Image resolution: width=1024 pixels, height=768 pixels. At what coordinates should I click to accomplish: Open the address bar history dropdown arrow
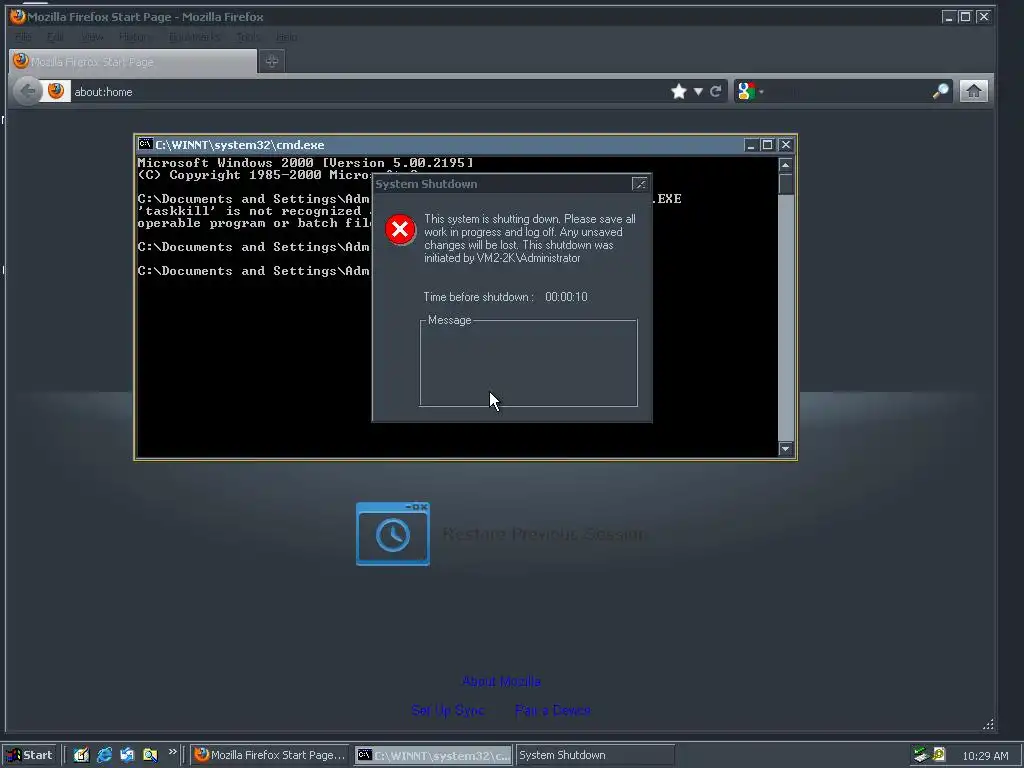coord(698,91)
